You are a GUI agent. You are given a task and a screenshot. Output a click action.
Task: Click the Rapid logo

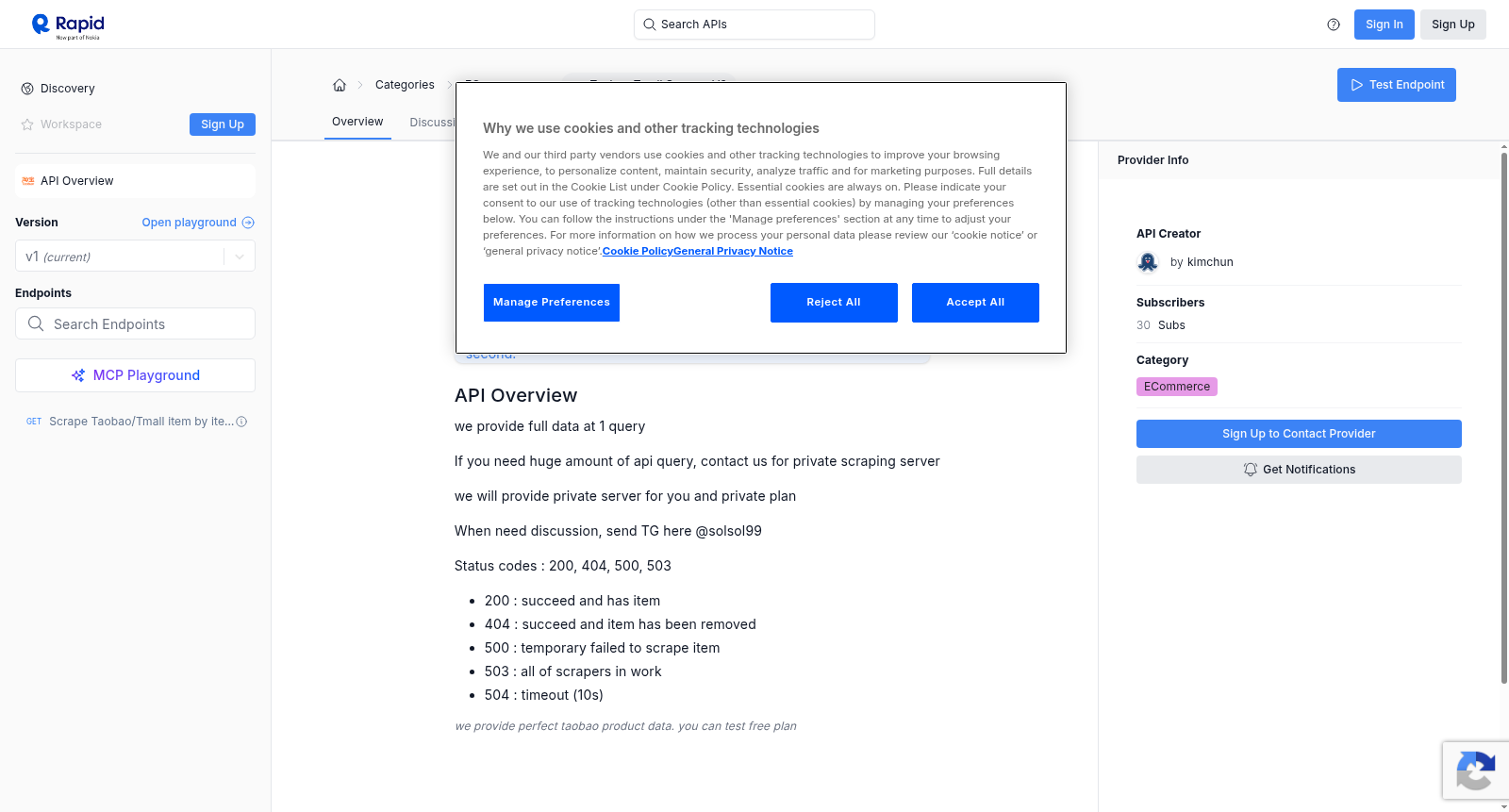68,25
